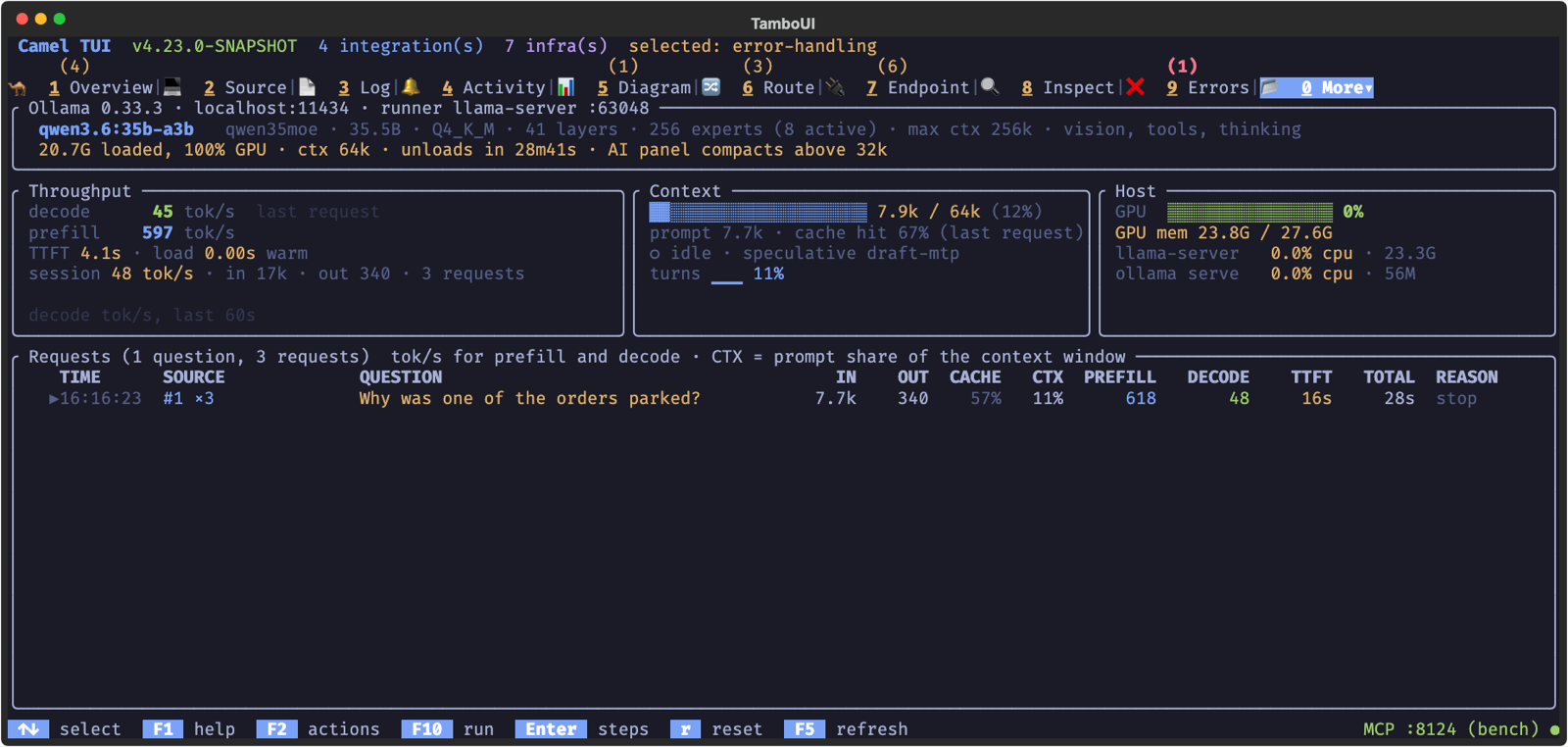This screenshot has width=1568, height=747.
Task: Click the decode '45 tok/s' value
Action: [193, 212]
